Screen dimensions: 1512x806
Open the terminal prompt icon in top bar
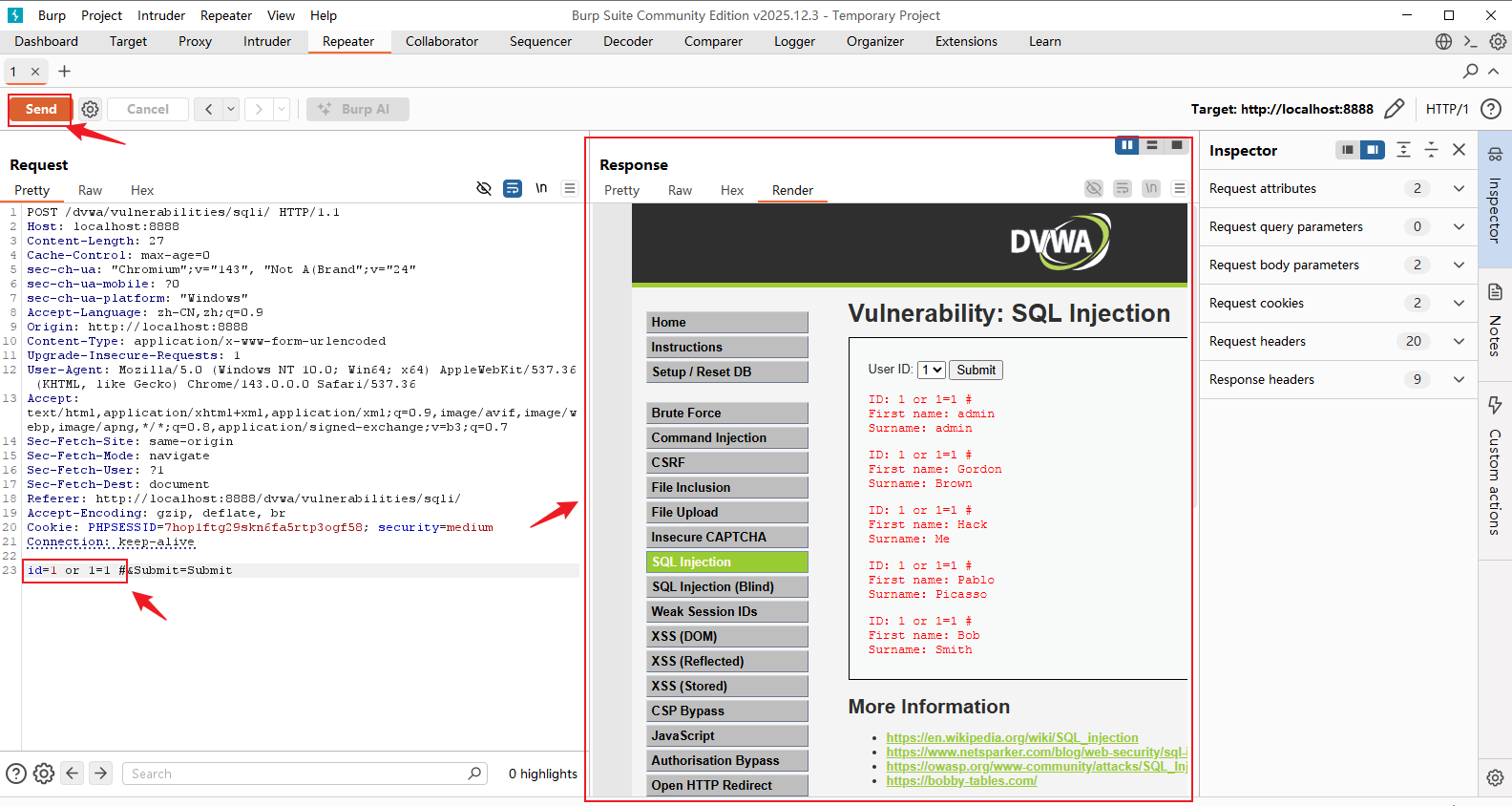[x=1470, y=41]
